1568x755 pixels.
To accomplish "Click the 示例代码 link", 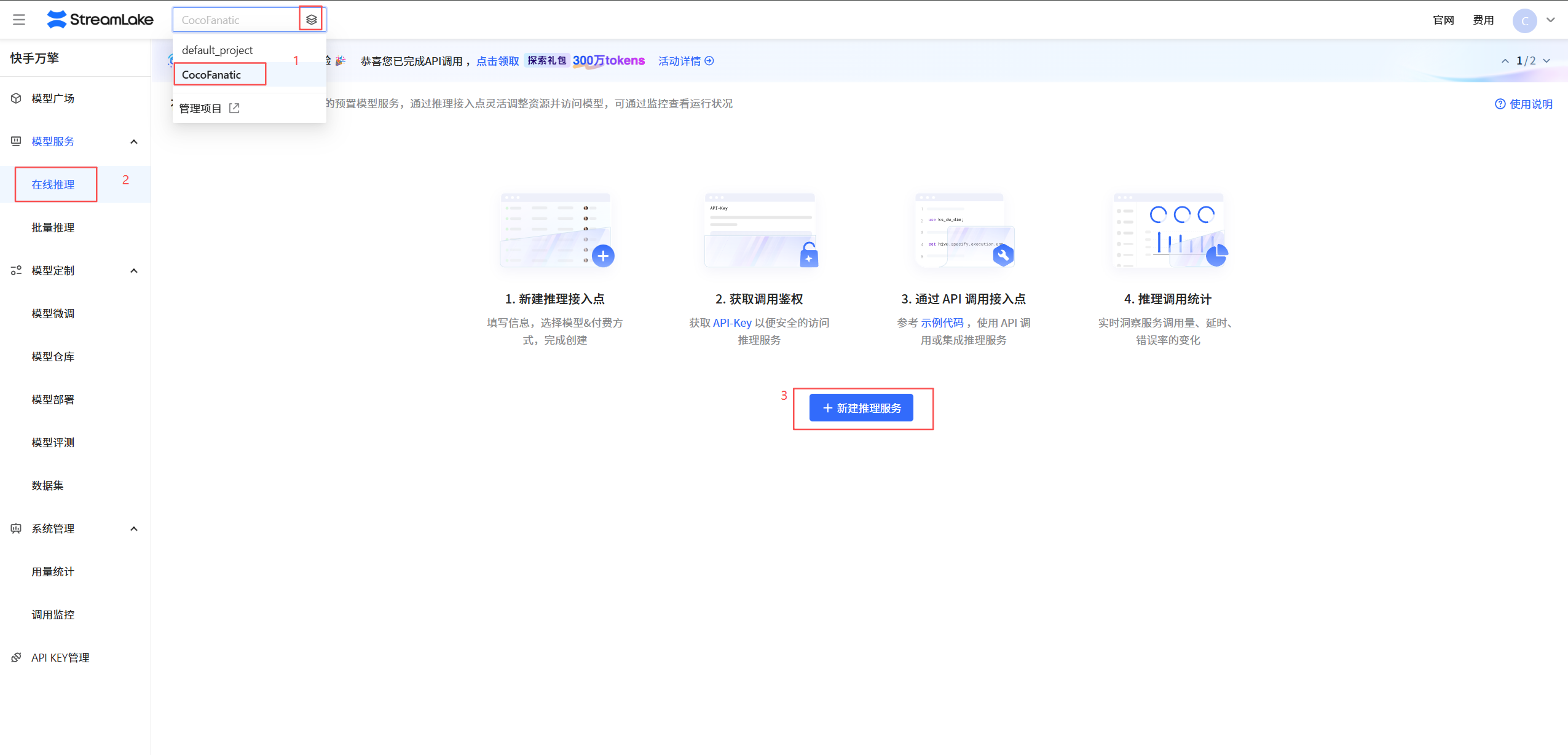I will point(942,323).
